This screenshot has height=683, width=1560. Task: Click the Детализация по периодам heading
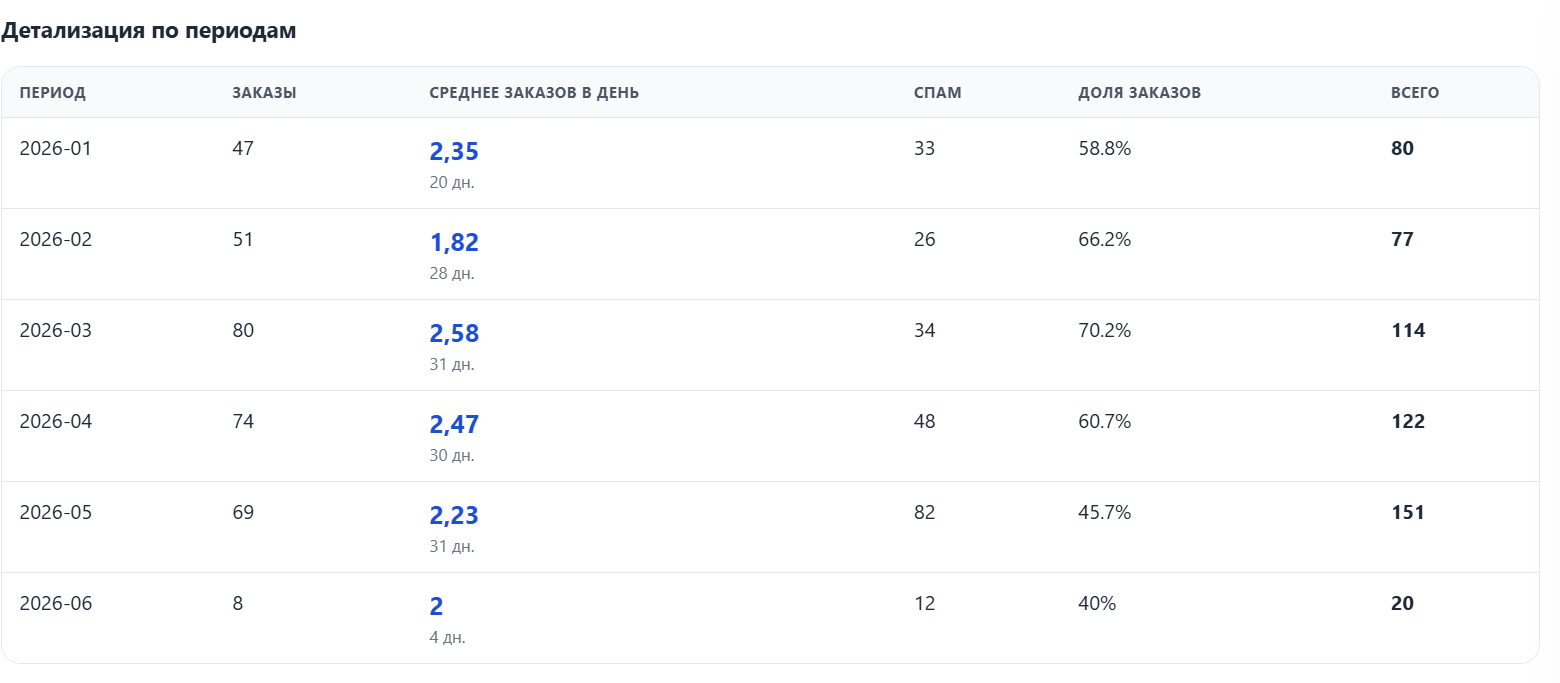point(149,31)
